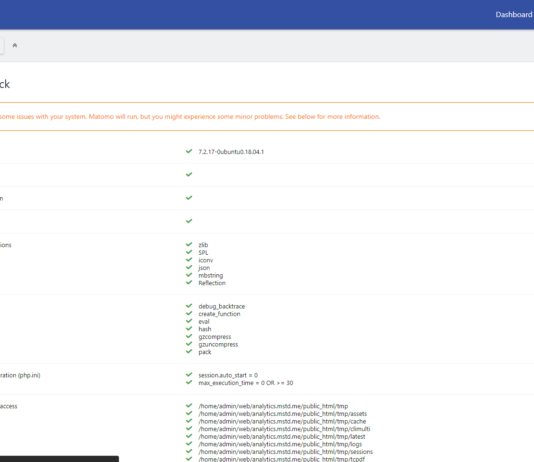Click the checkmark beside the public_html/tmp path

189,405
